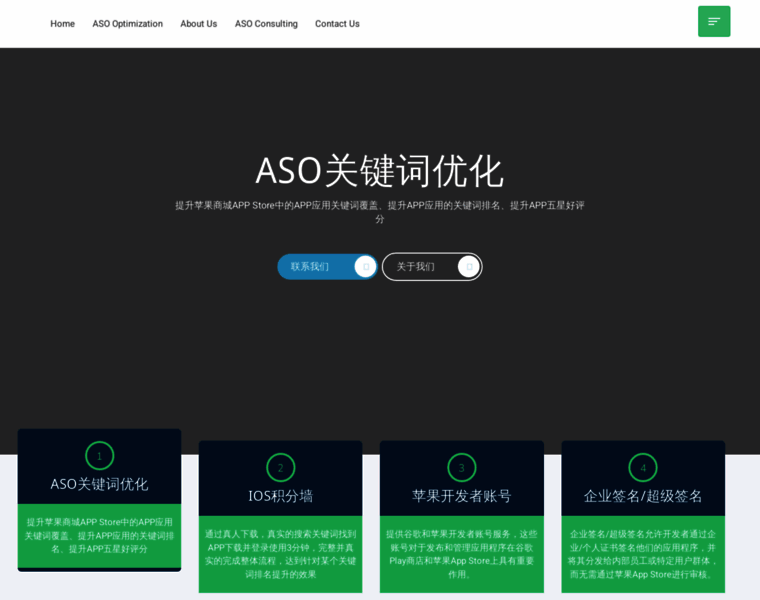The height and width of the screenshot is (600, 760).
Task: Go to Home in navigation
Action: (62, 24)
